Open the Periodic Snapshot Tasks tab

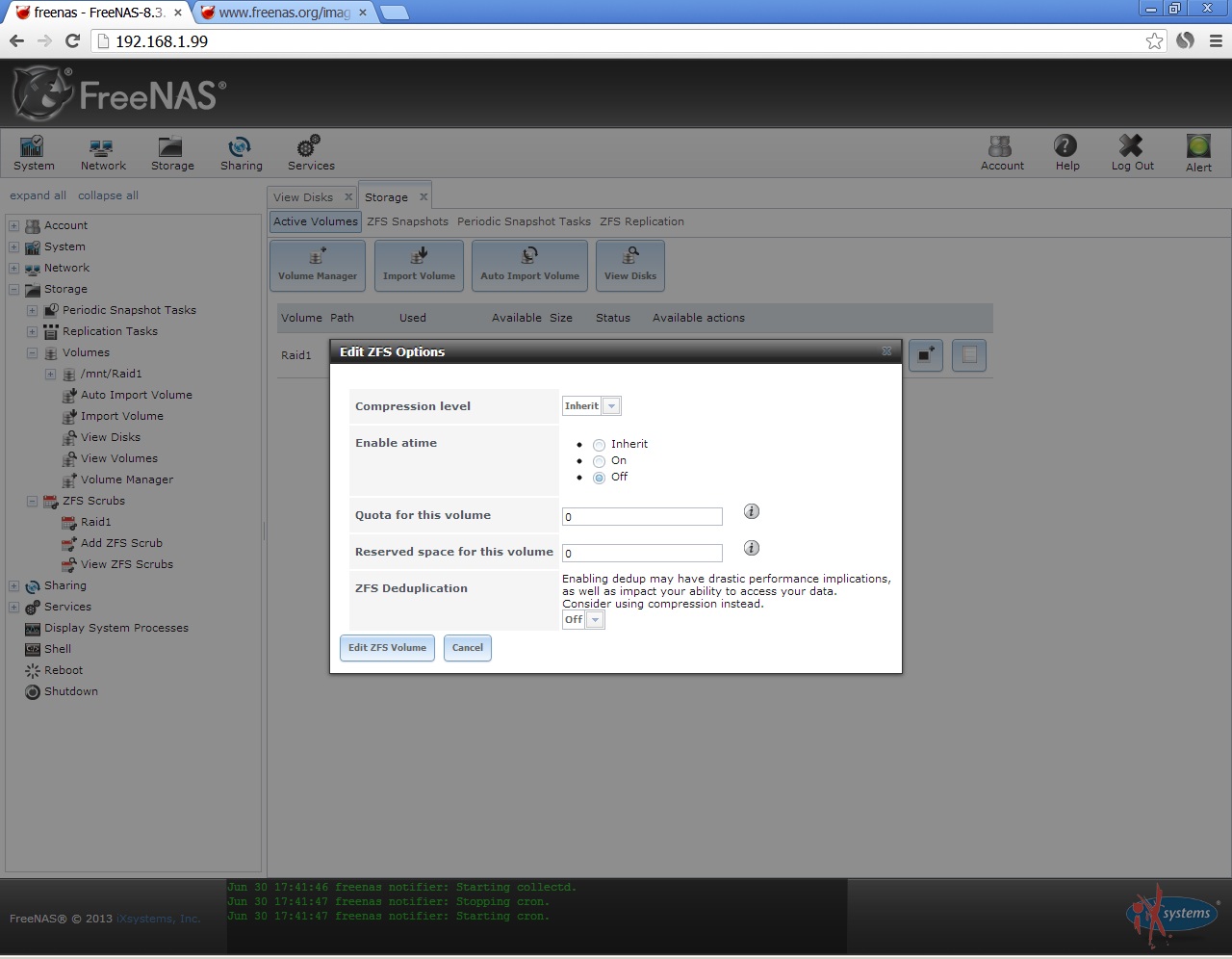click(524, 221)
